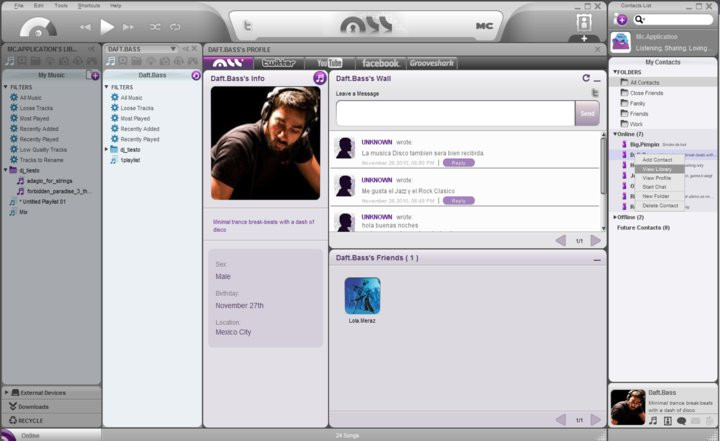Screen dimensions: 720x441
Task: Reply to the Jazz y Rock Clasico post
Action: tap(459, 201)
